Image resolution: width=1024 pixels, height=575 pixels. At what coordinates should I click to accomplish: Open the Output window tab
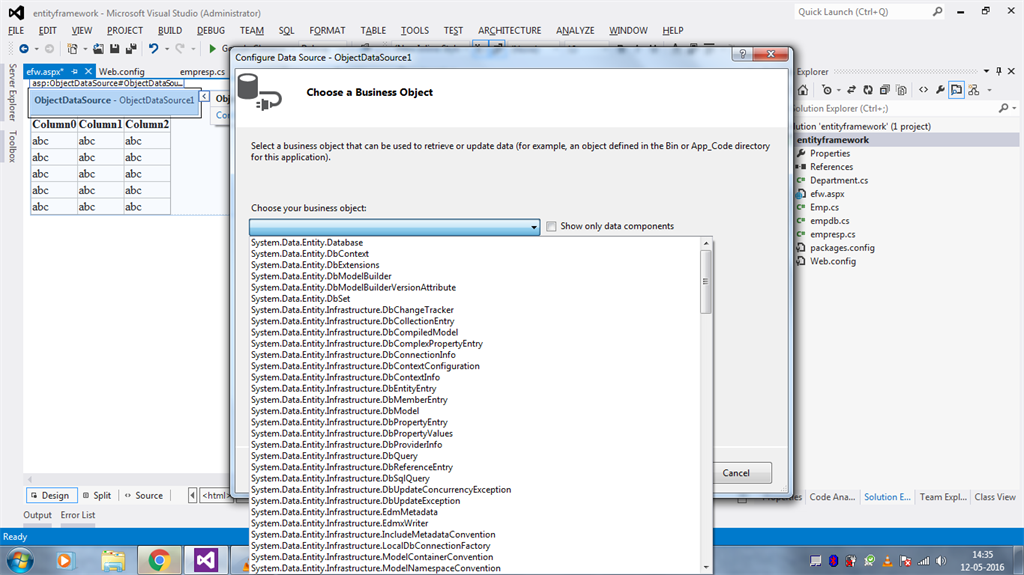[x=37, y=515]
